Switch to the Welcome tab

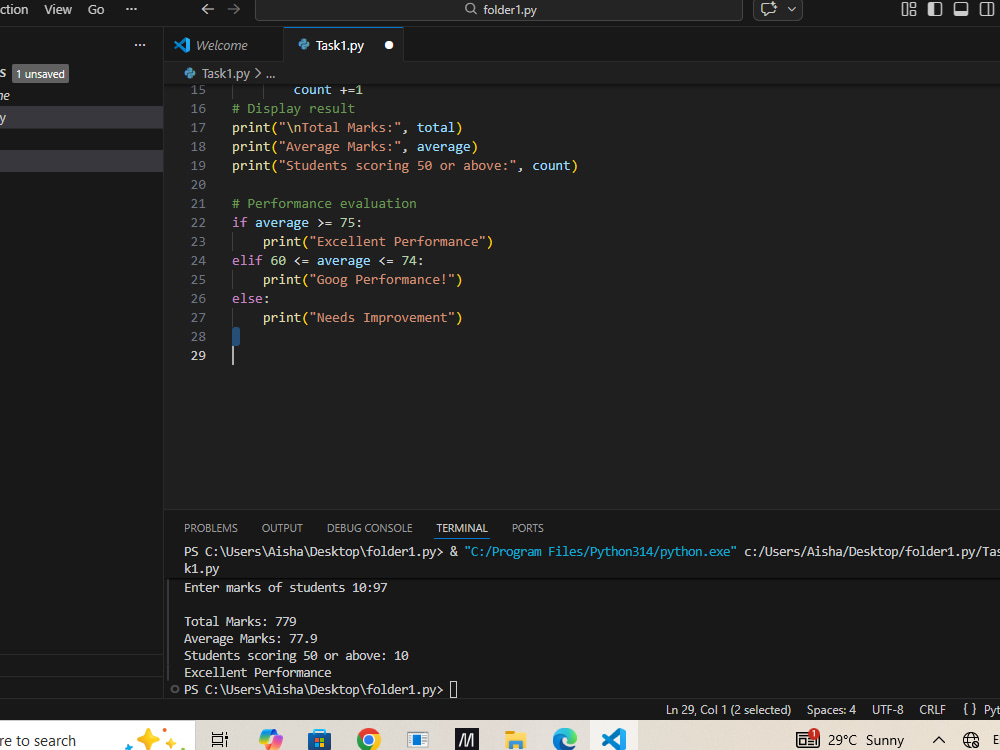(223, 45)
